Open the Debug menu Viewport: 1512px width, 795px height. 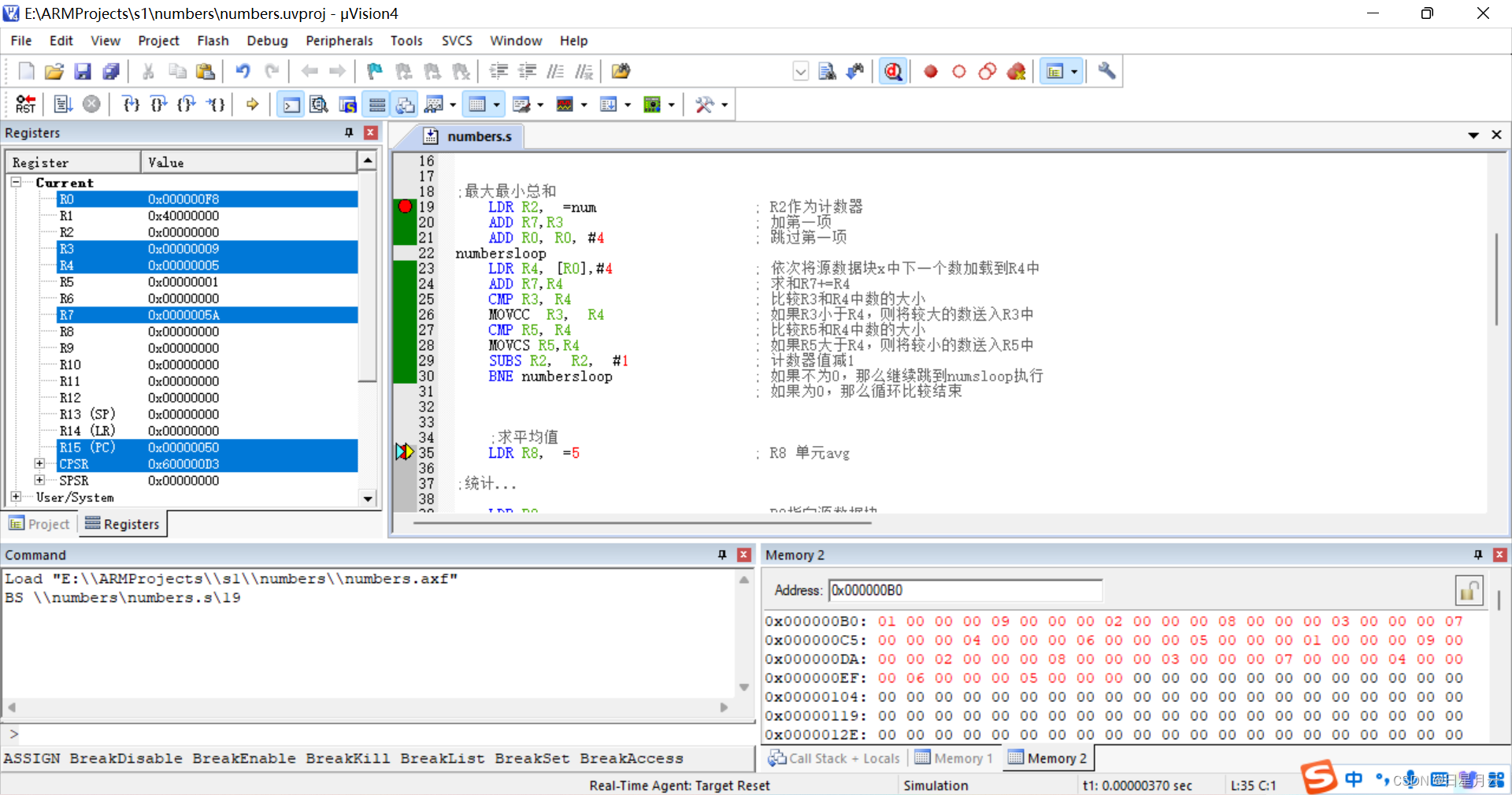pyautogui.click(x=267, y=41)
